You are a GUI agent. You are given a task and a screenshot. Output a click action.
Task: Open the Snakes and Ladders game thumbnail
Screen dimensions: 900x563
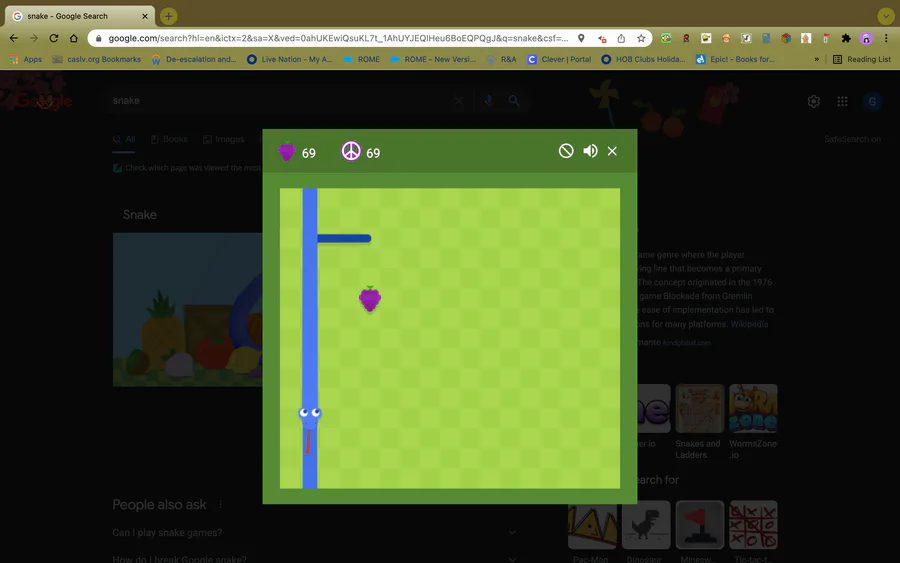[699, 408]
